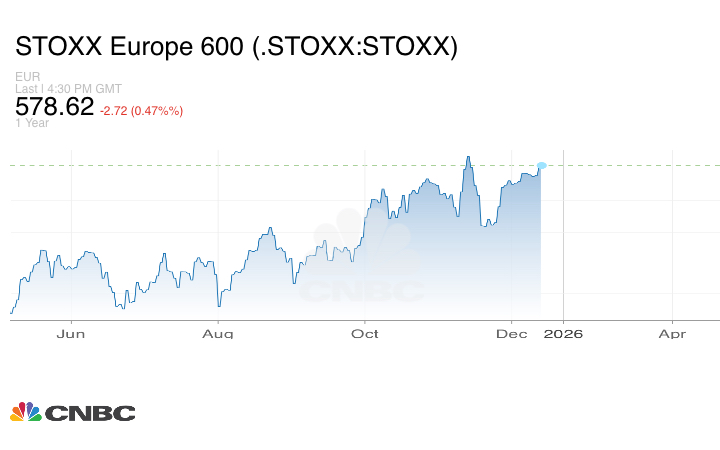This screenshot has width=720, height=450.
Task: Click the Dec label on the time axis
Action: coord(512,334)
